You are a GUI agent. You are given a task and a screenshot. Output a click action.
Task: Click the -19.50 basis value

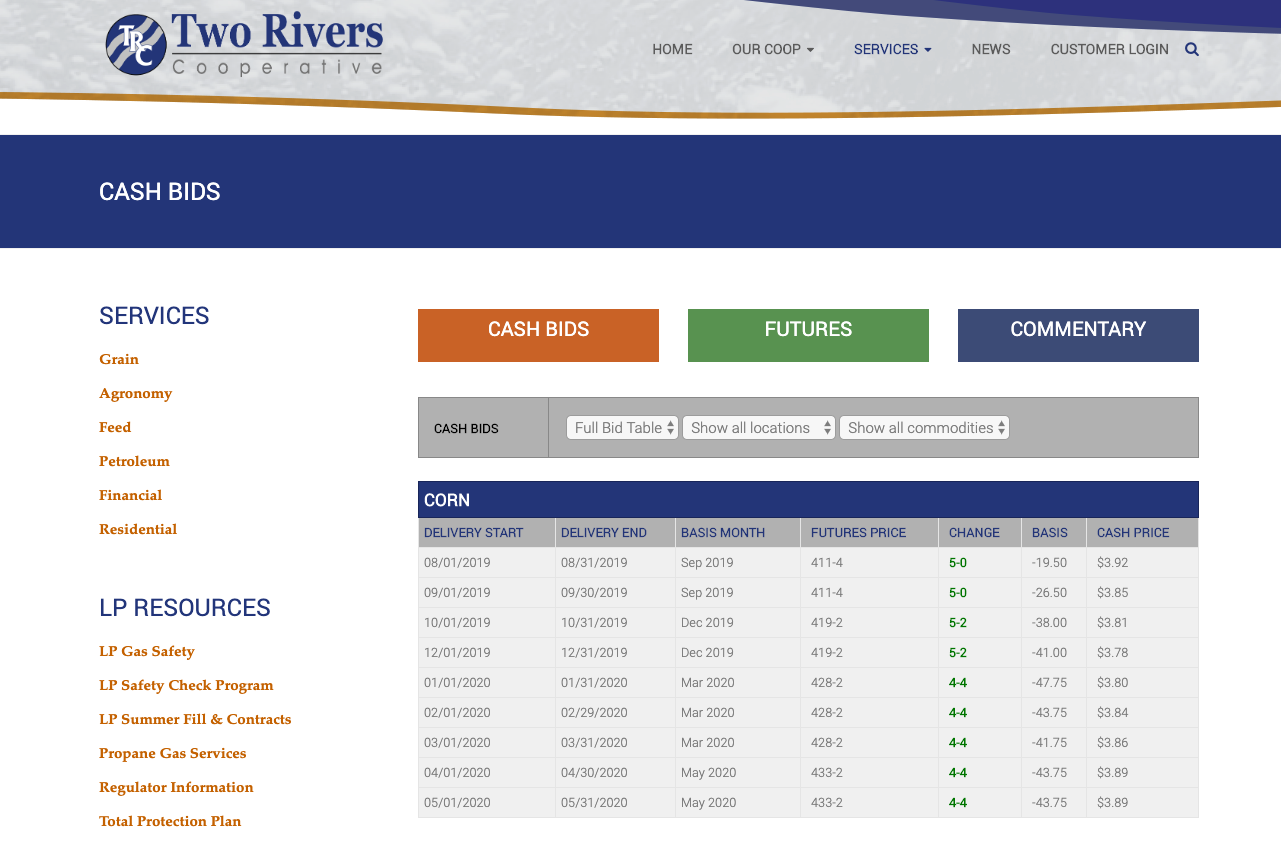(1049, 563)
